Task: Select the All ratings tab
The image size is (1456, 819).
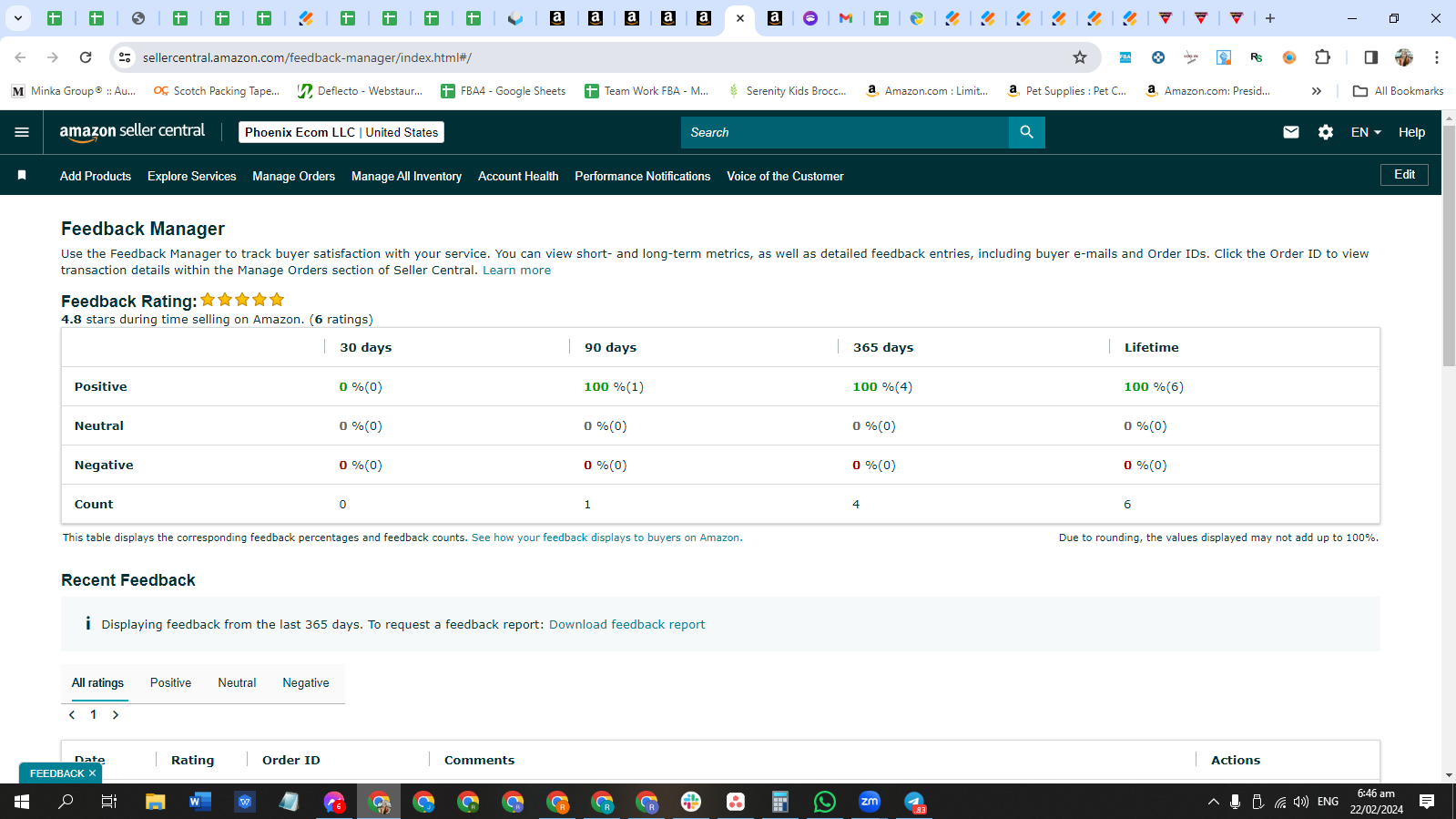Action: pyautogui.click(x=97, y=682)
